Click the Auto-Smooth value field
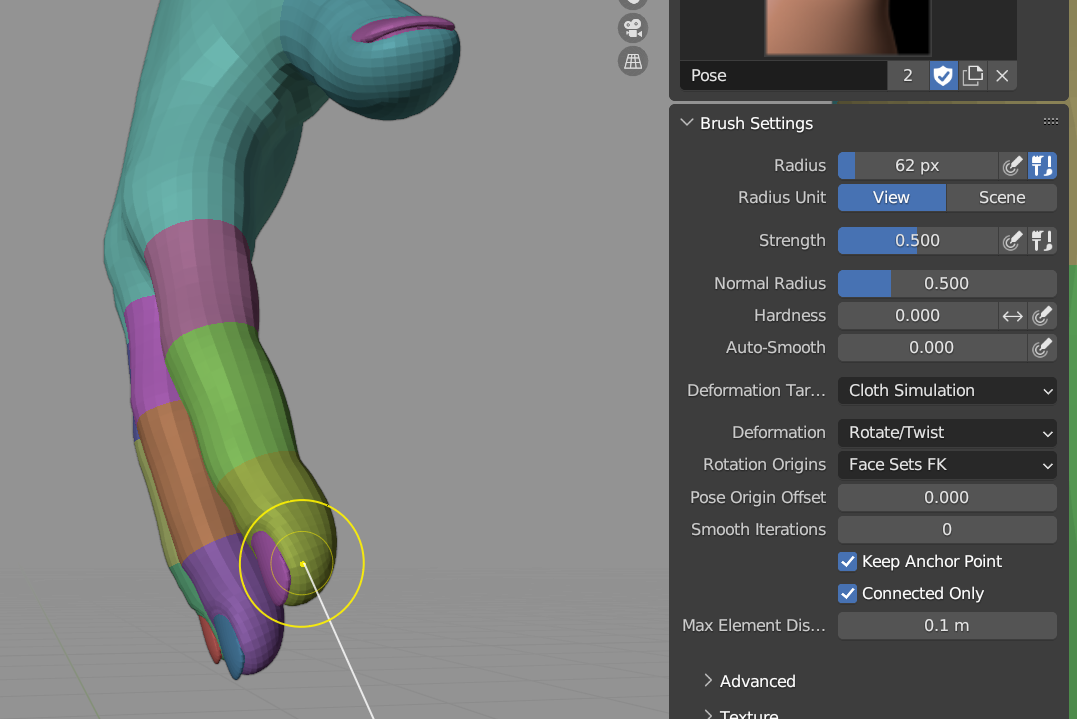Image resolution: width=1077 pixels, height=719 pixels. coord(932,347)
